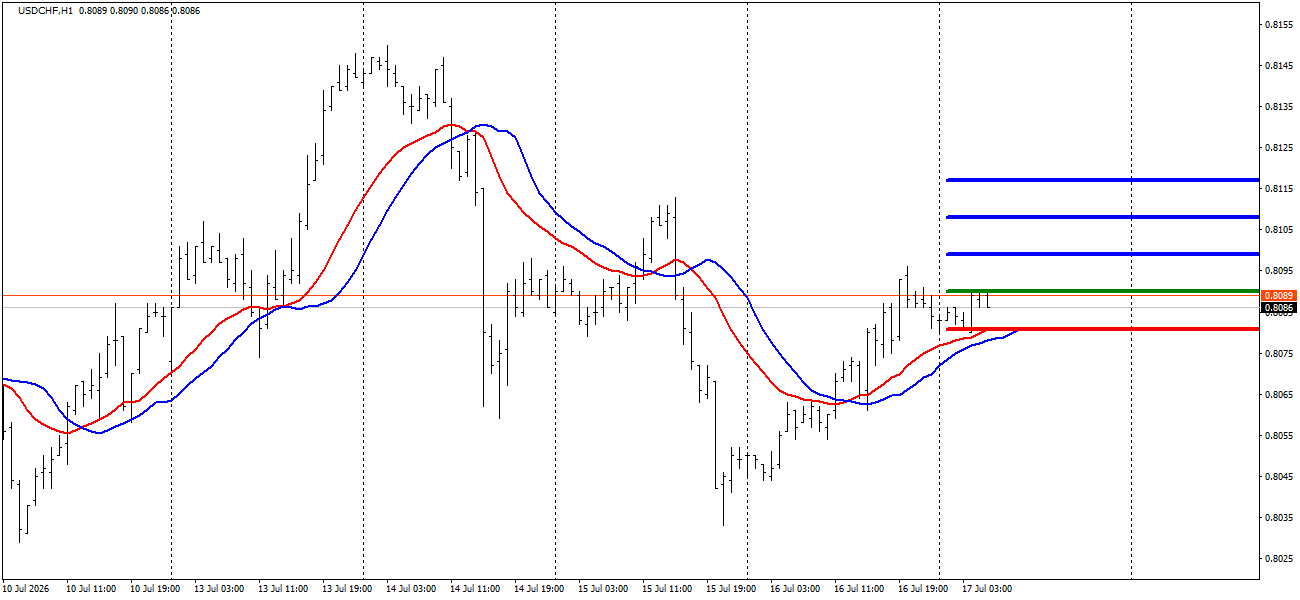Viewport: 1300px width, 600px height.
Task: Click the 0.8025 price scale label
Action: point(1280,558)
